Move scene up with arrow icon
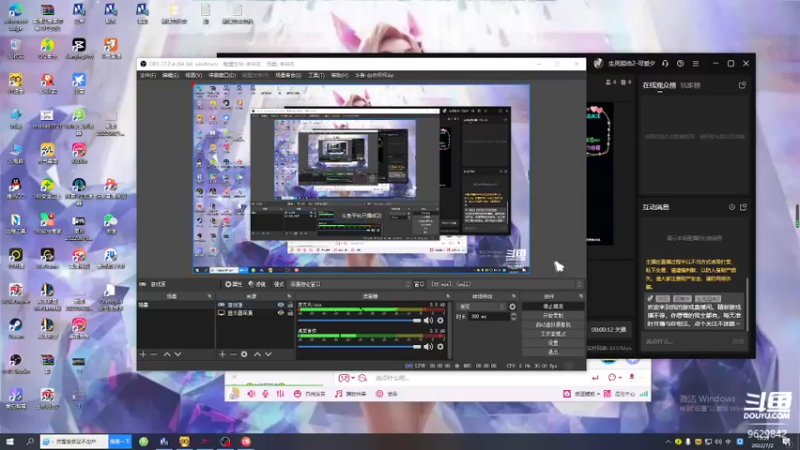The width and height of the screenshot is (800, 450). 167,354
